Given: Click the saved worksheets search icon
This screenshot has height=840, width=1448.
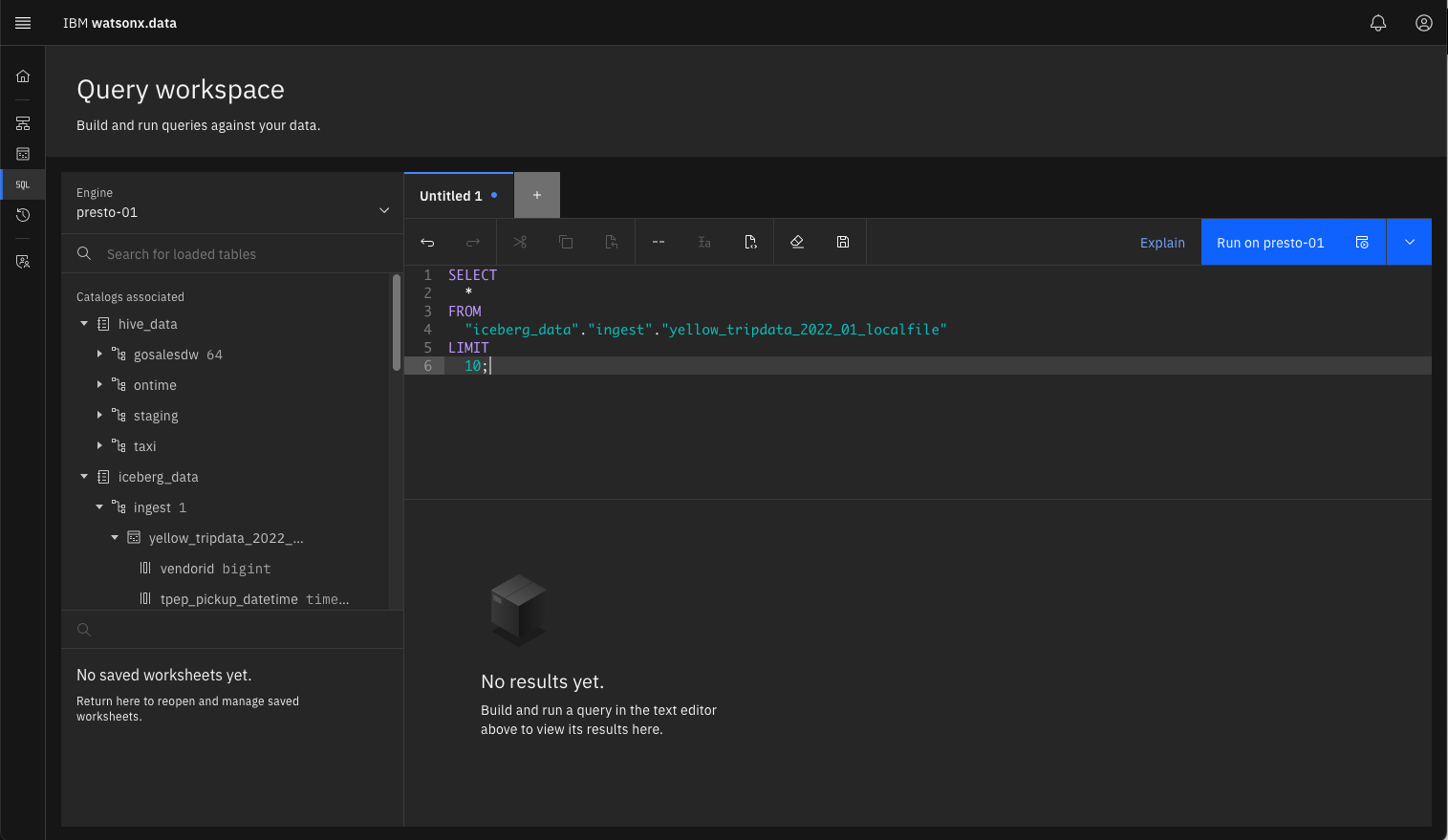Looking at the screenshot, I should pos(84,630).
